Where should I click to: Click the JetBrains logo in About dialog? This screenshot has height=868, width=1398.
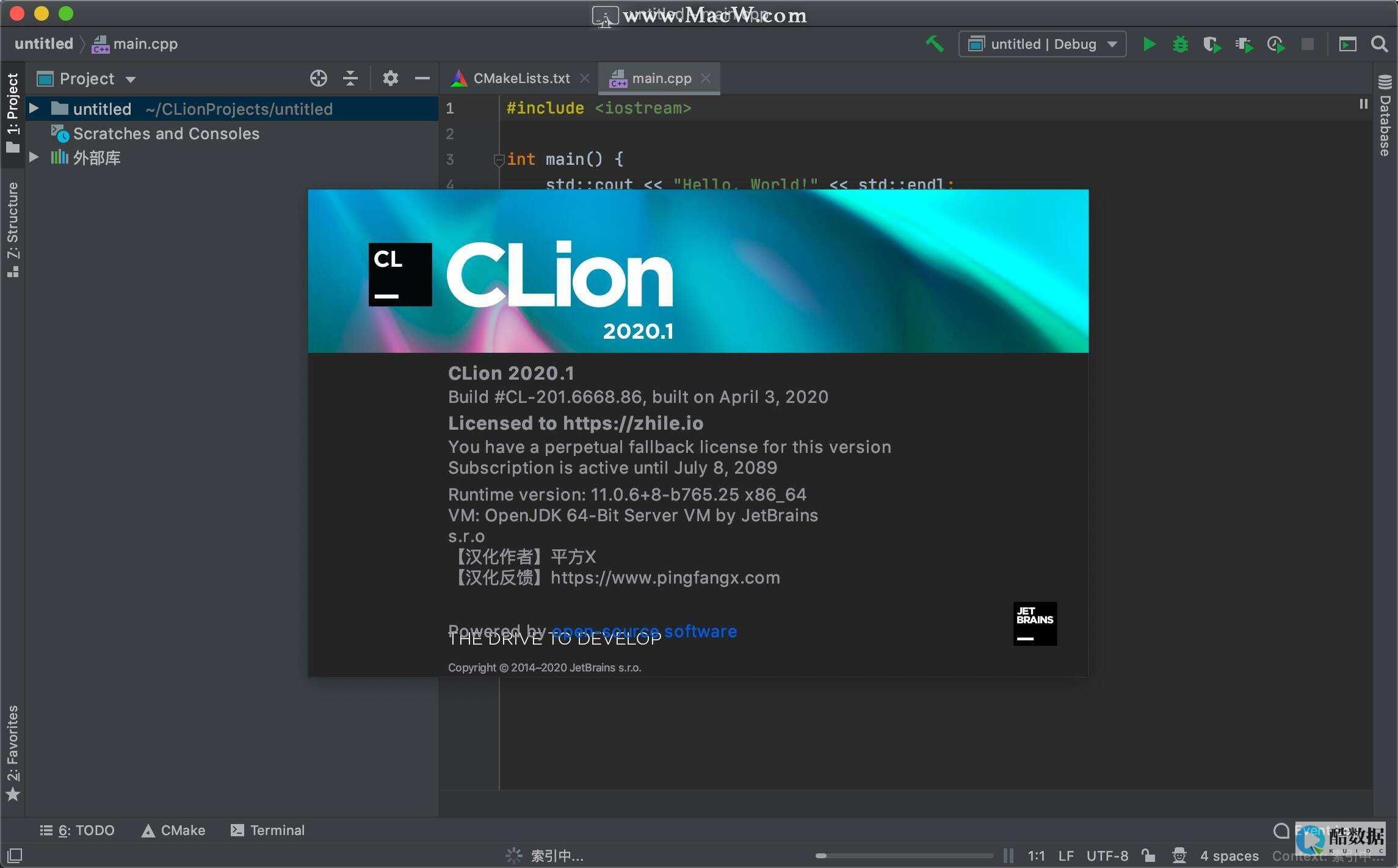click(x=1035, y=624)
